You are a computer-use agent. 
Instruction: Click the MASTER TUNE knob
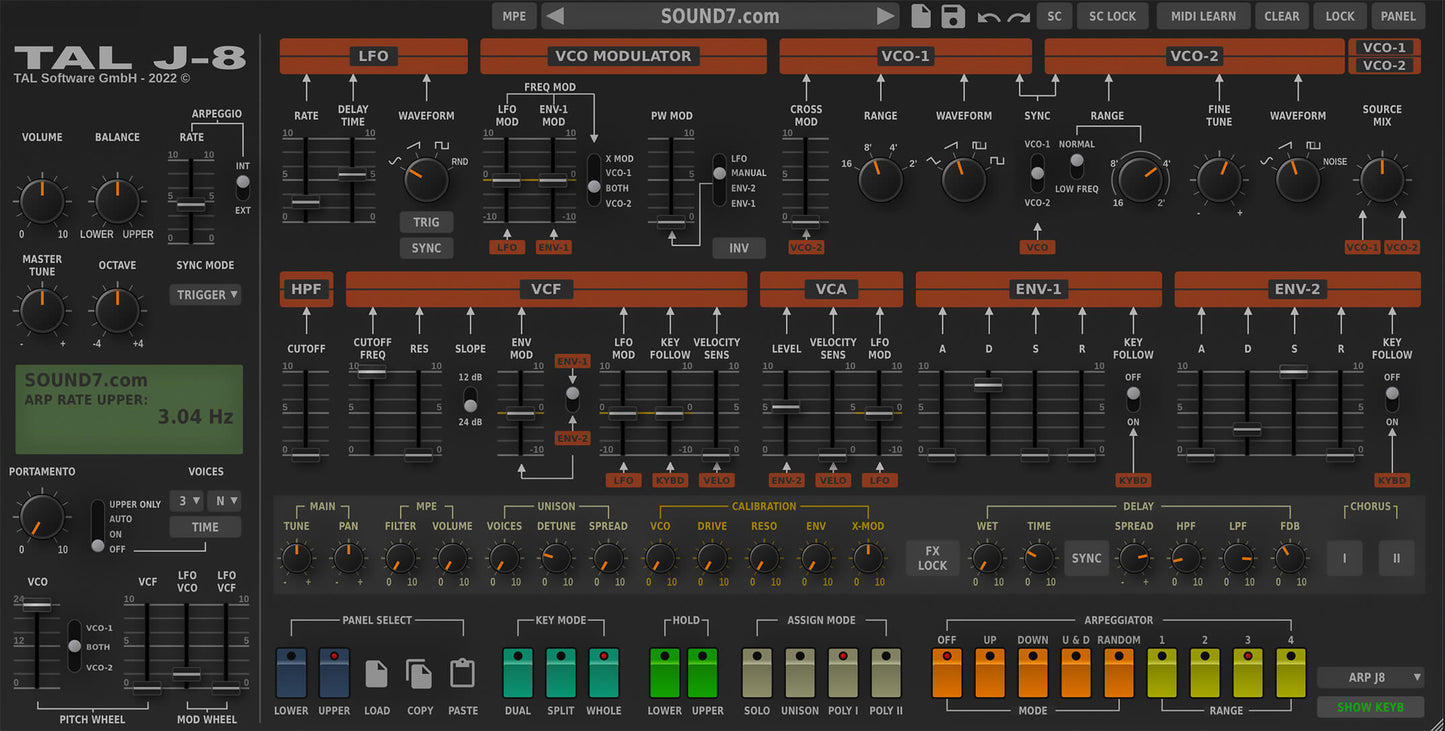[42, 310]
